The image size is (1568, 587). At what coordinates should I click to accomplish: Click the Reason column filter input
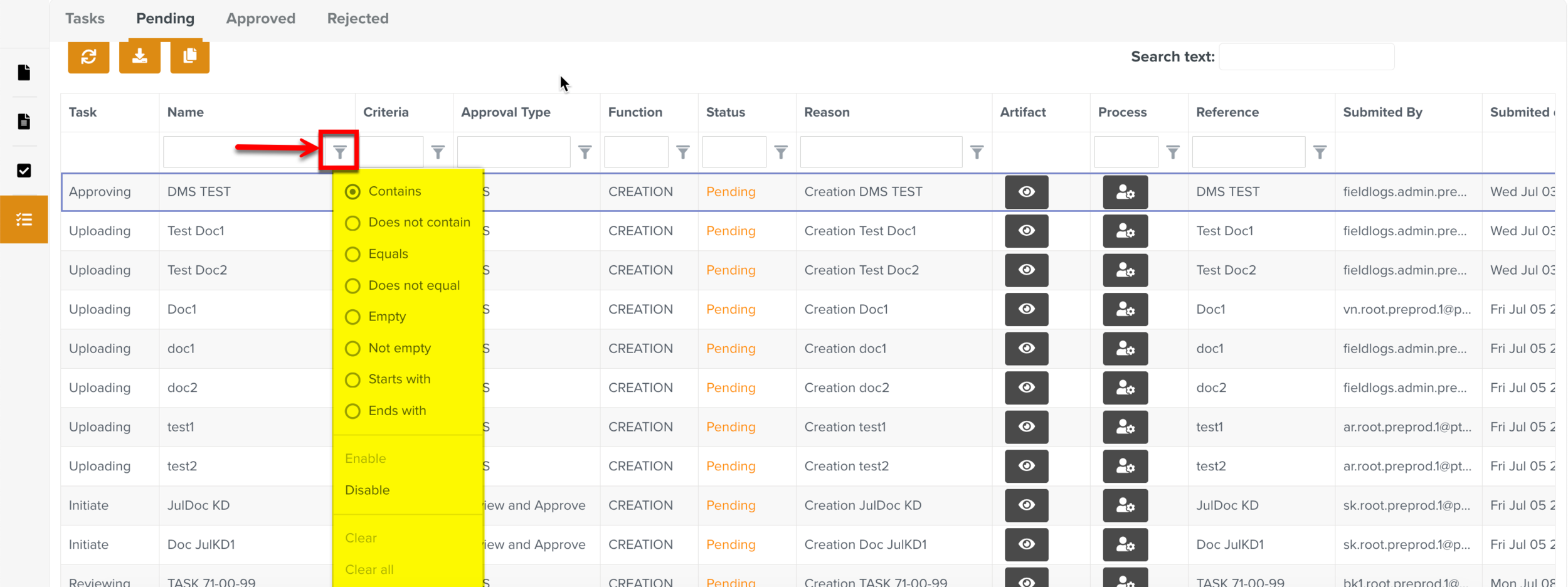[881, 152]
